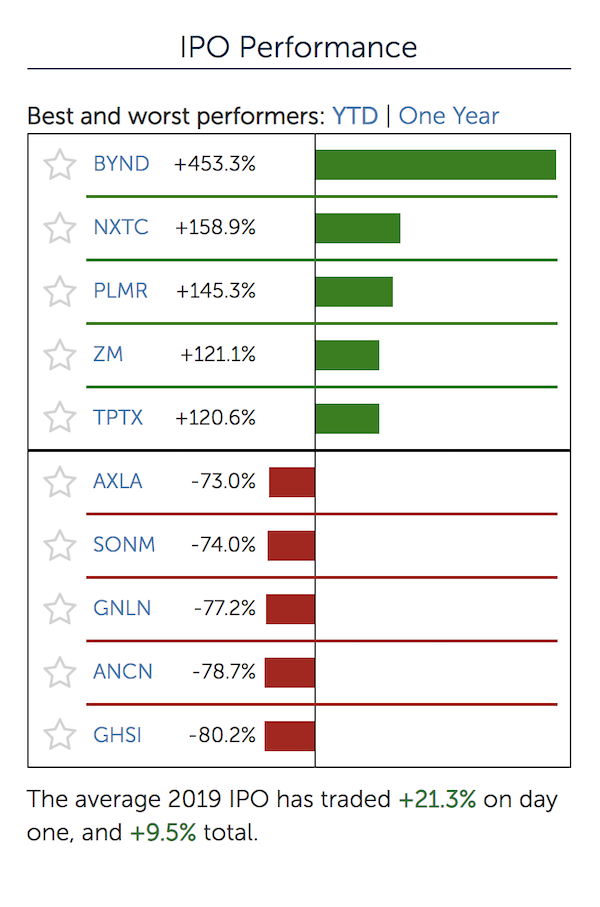Image resolution: width=600 pixels, height=907 pixels.
Task: Switch to the YTD performance view
Action: click(355, 116)
